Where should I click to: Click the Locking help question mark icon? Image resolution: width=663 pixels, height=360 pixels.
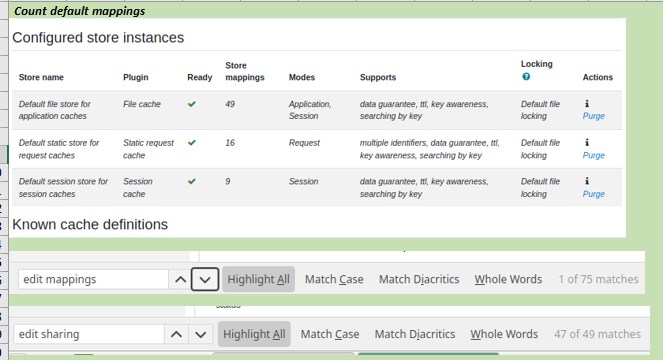526,77
